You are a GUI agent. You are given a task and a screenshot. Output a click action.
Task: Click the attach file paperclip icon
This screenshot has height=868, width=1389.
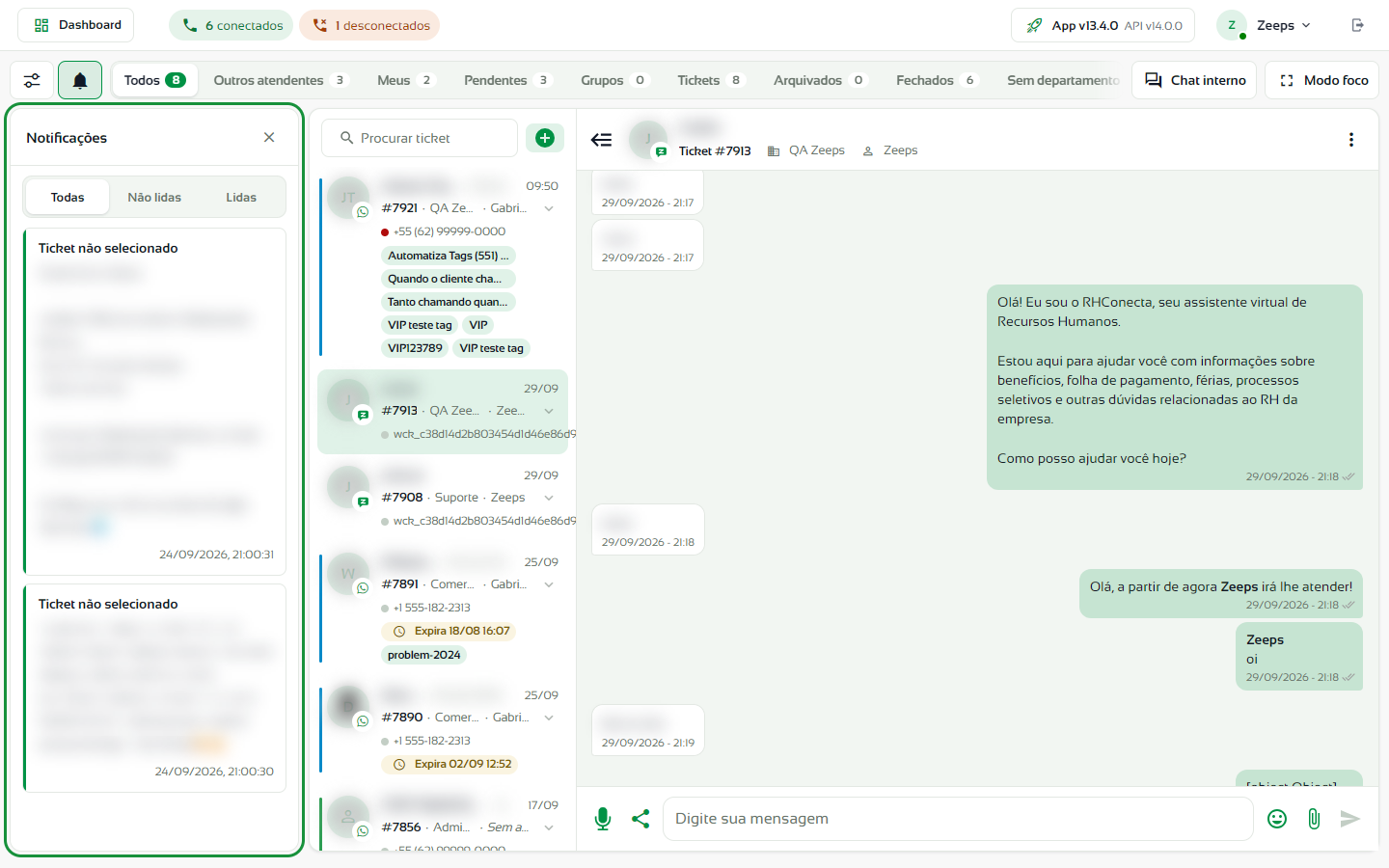(1314, 819)
